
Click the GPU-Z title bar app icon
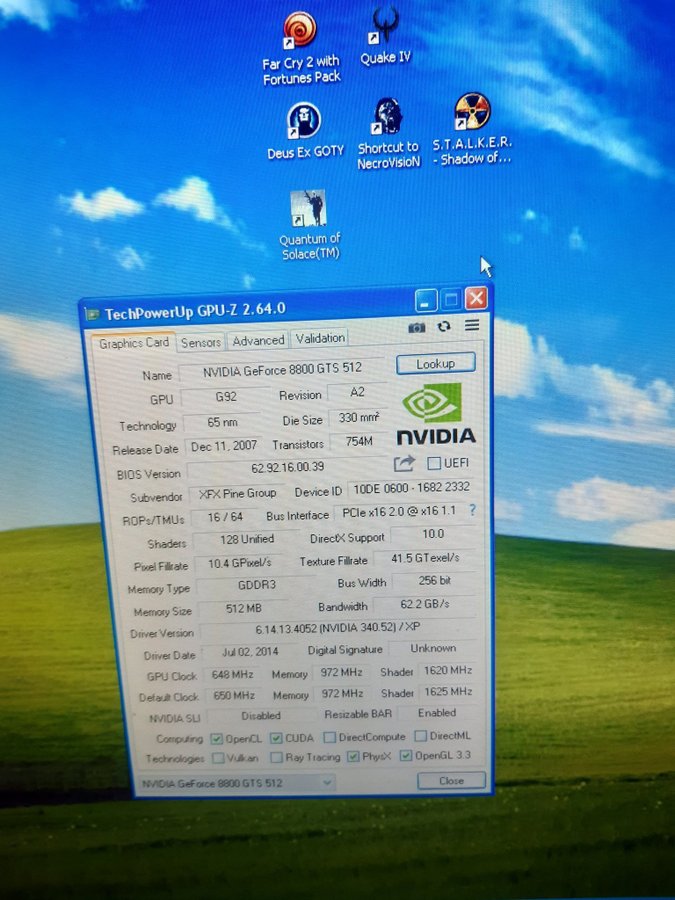(x=92, y=314)
